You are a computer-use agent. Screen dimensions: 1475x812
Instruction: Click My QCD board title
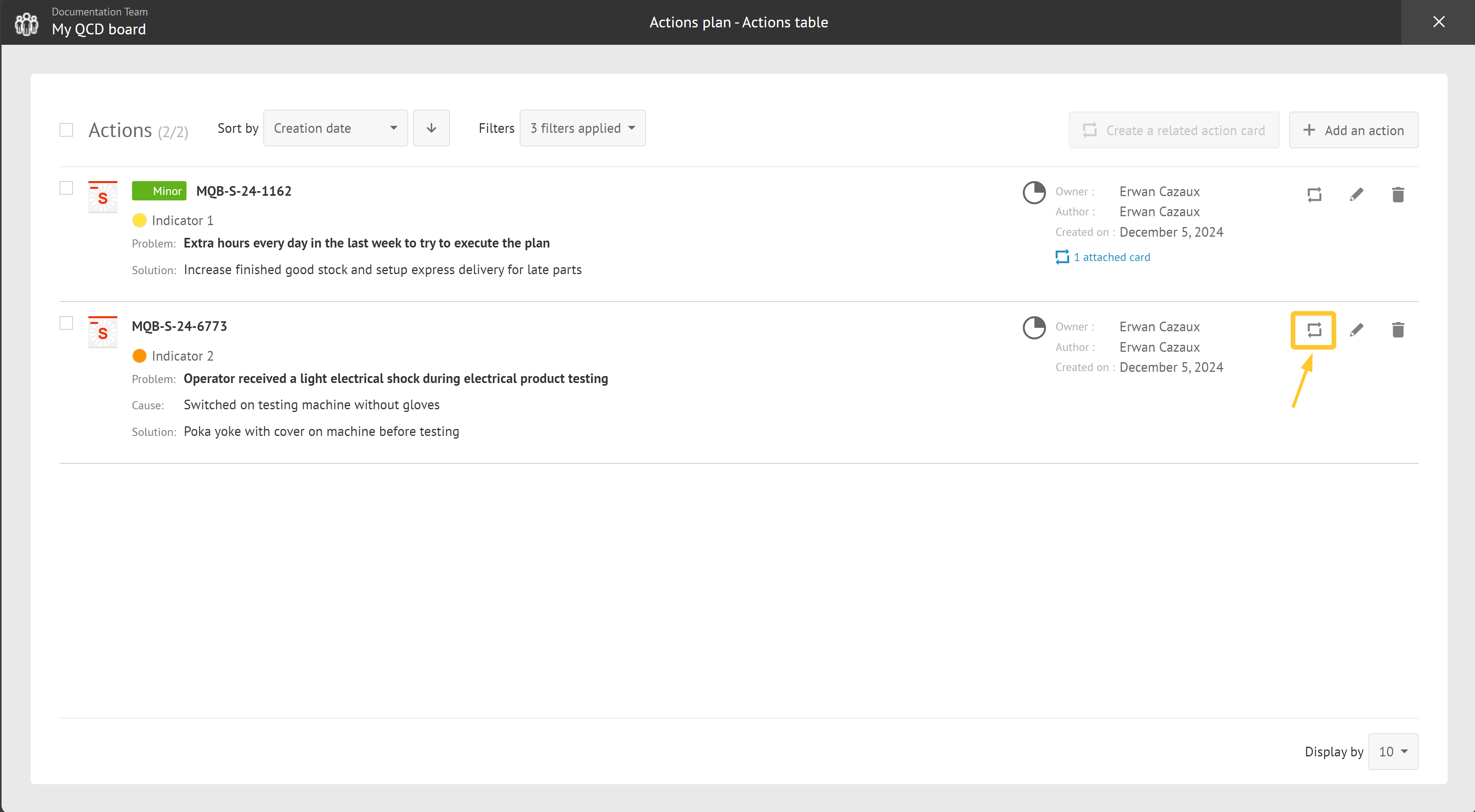tap(99, 29)
